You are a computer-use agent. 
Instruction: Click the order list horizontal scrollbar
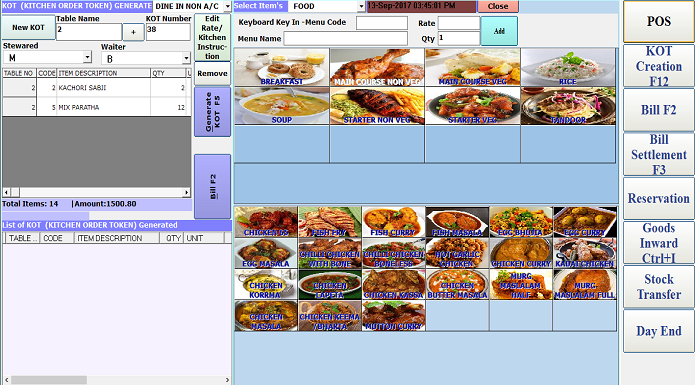click(97, 192)
